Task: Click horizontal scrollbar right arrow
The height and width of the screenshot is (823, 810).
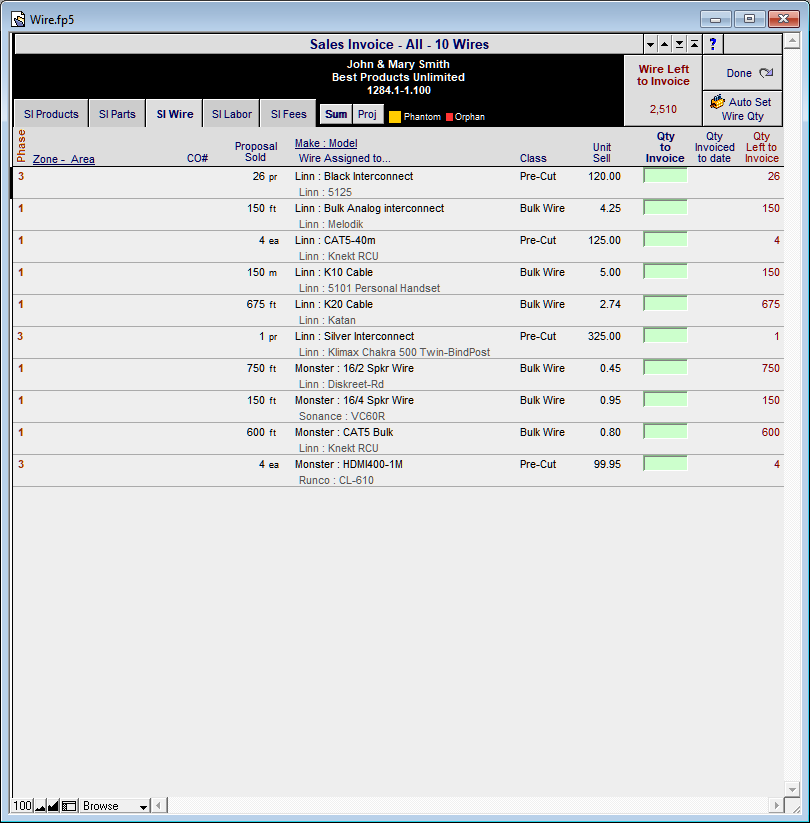Action: point(776,805)
